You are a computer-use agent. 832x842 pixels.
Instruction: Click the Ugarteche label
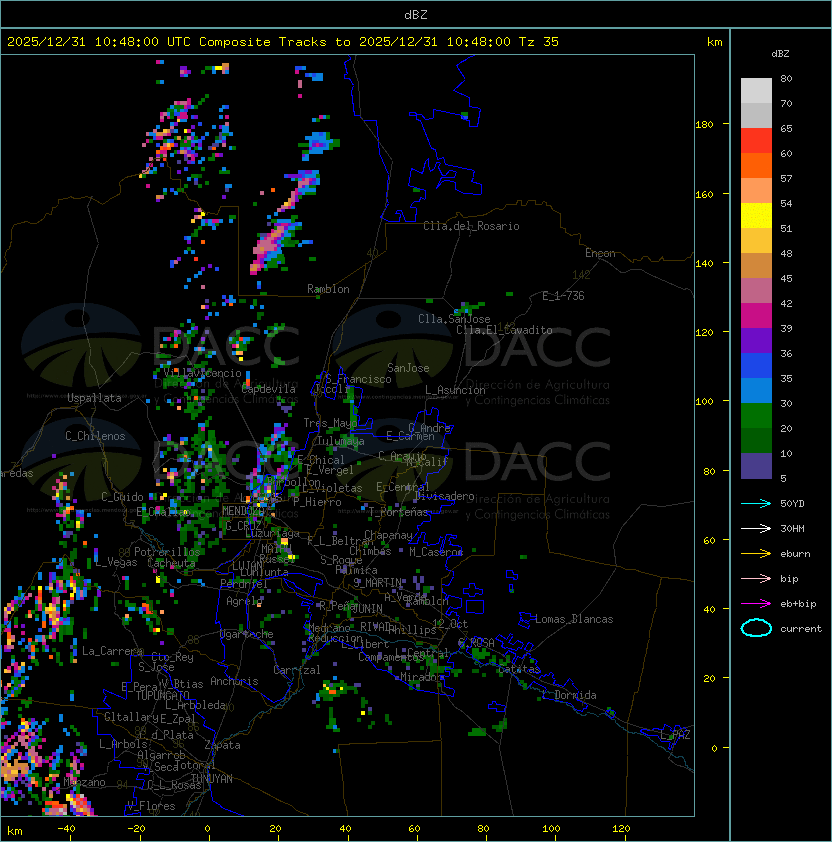tap(246, 634)
